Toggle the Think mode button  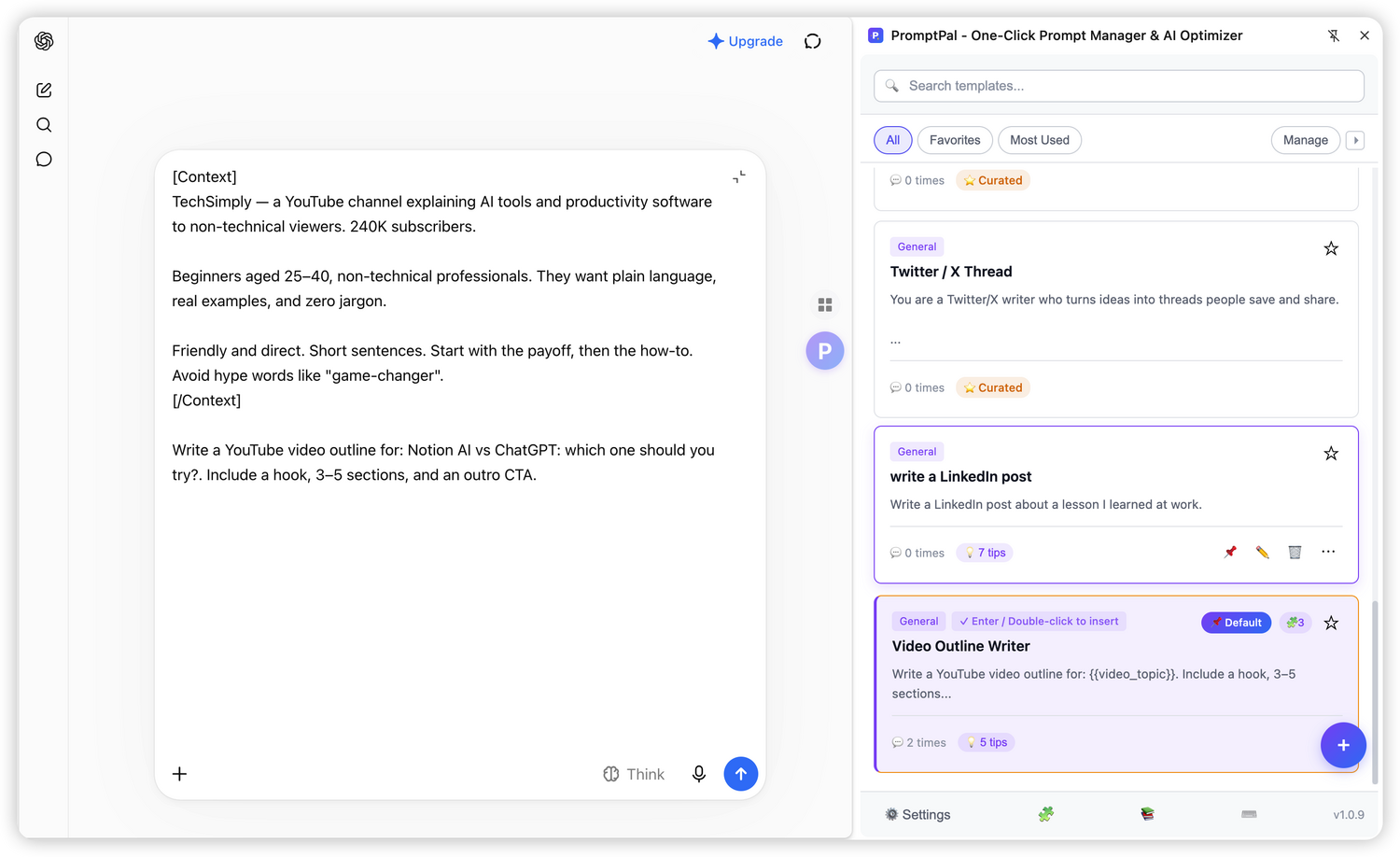(634, 774)
